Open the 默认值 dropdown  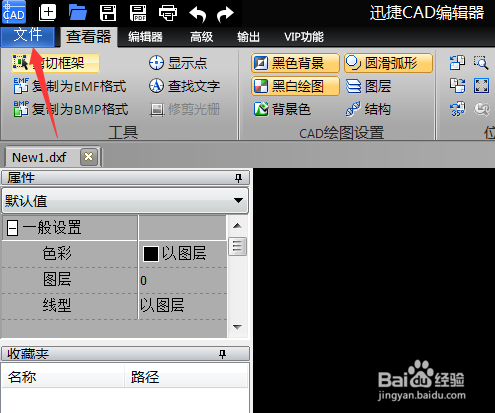[x=125, y=201]
